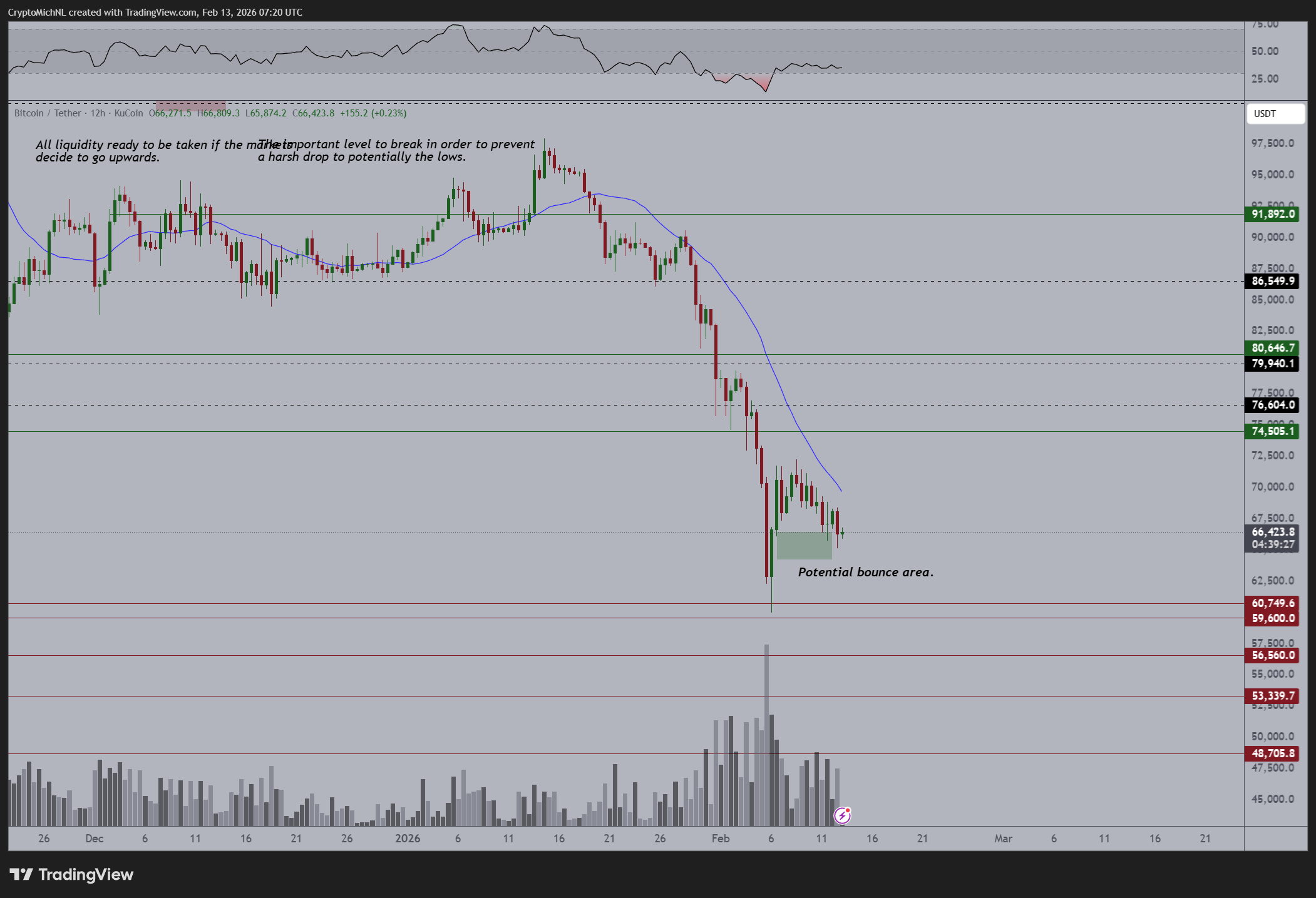Click the candle countdown timer 04:39:27

pos(1272,544)
